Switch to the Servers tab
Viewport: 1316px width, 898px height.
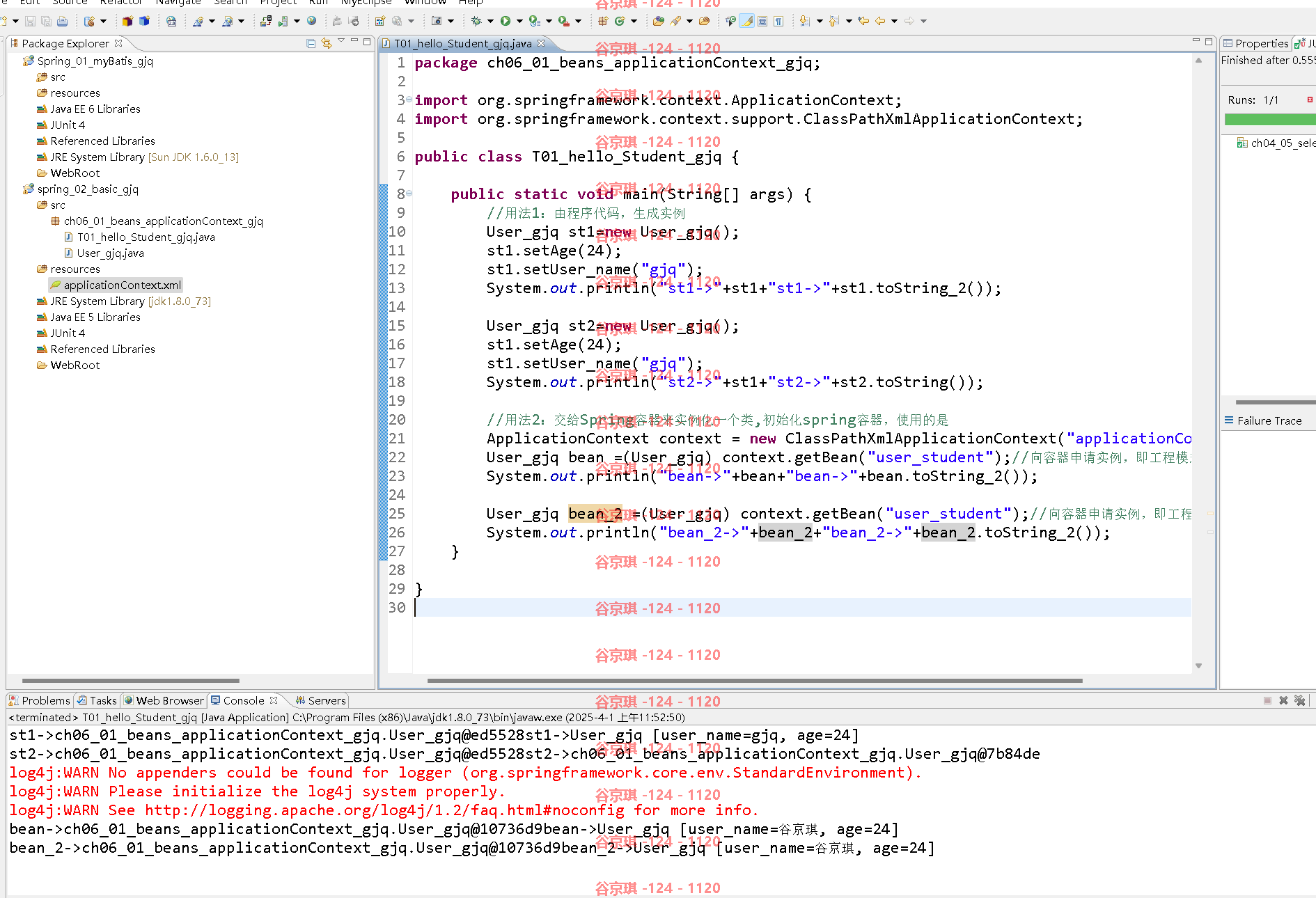(x=320, y=701)
